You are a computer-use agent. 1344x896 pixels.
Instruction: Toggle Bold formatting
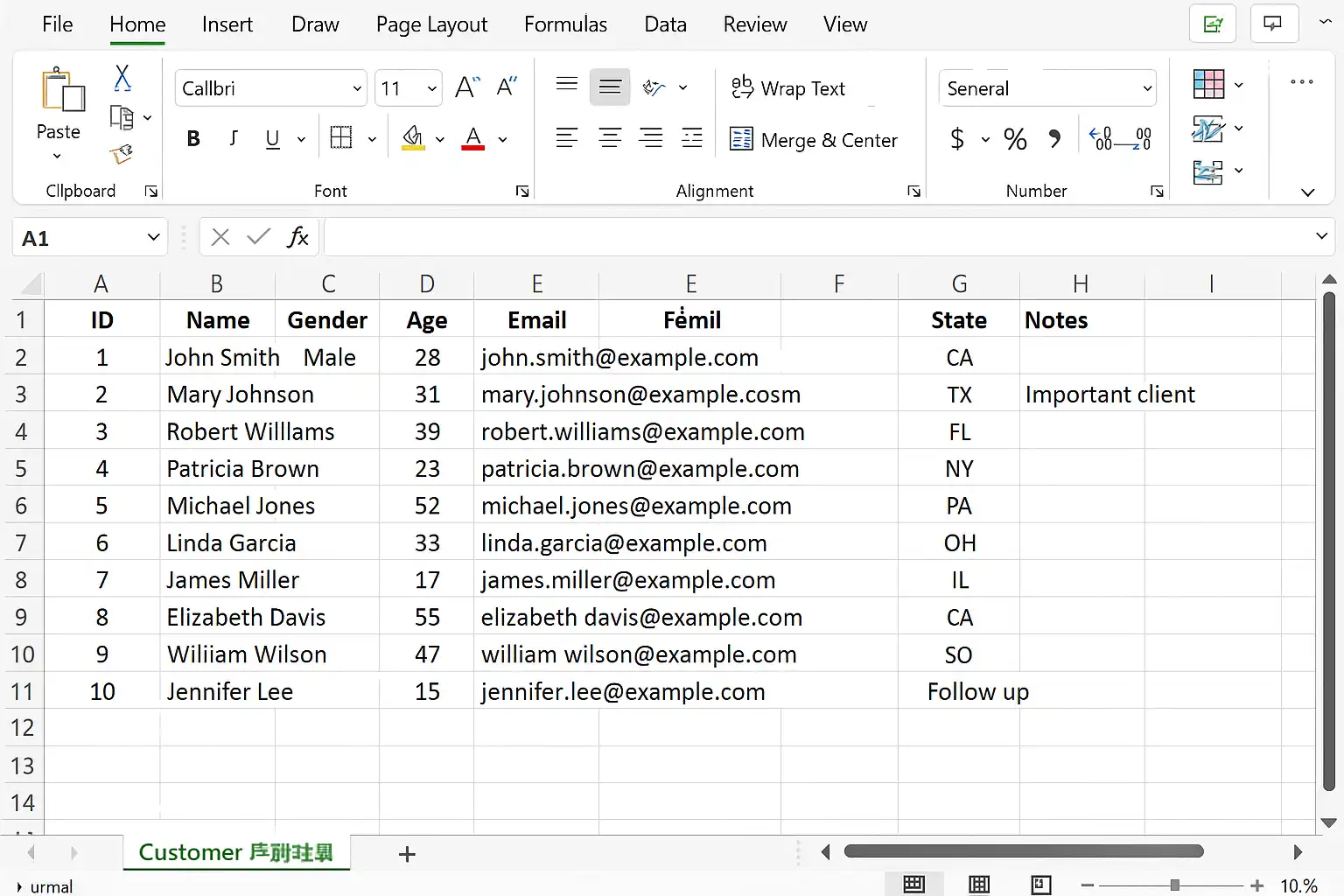(x=193, y=139)
